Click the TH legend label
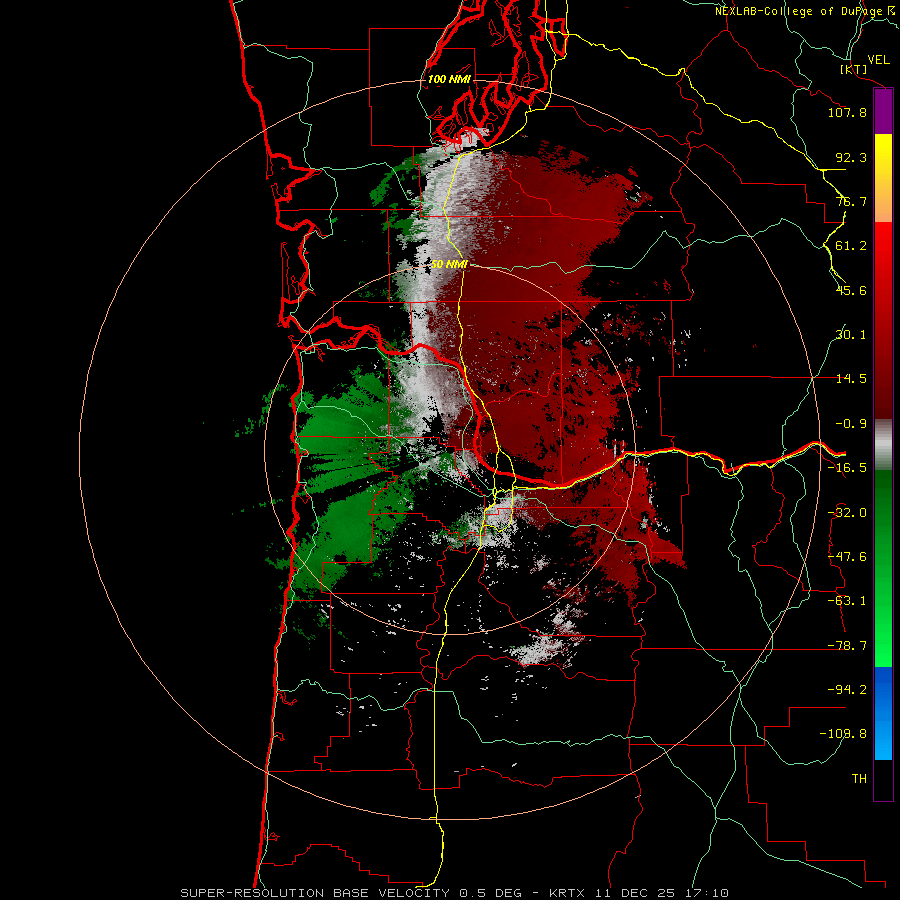Viewport: 900px width, 900px height. click(x=859, y=778)
